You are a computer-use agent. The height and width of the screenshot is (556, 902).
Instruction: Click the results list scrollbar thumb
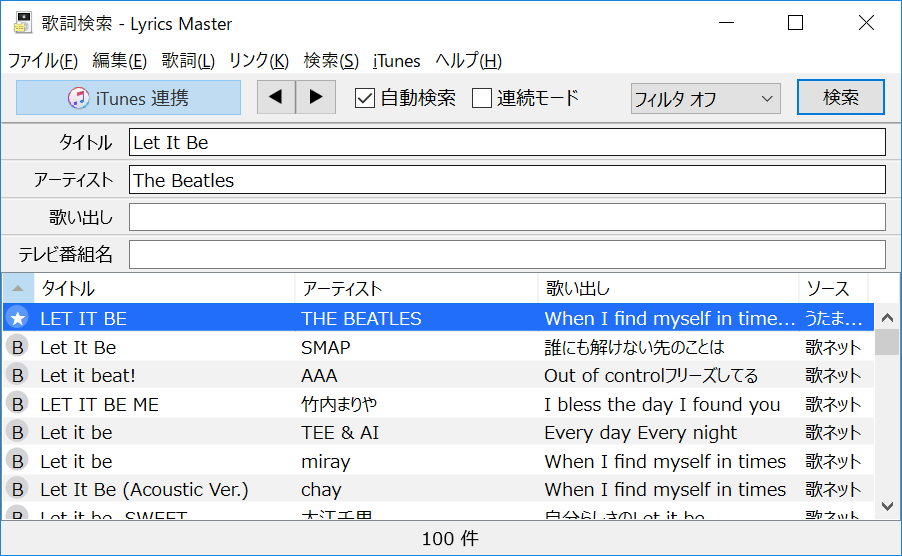point(887,343)
